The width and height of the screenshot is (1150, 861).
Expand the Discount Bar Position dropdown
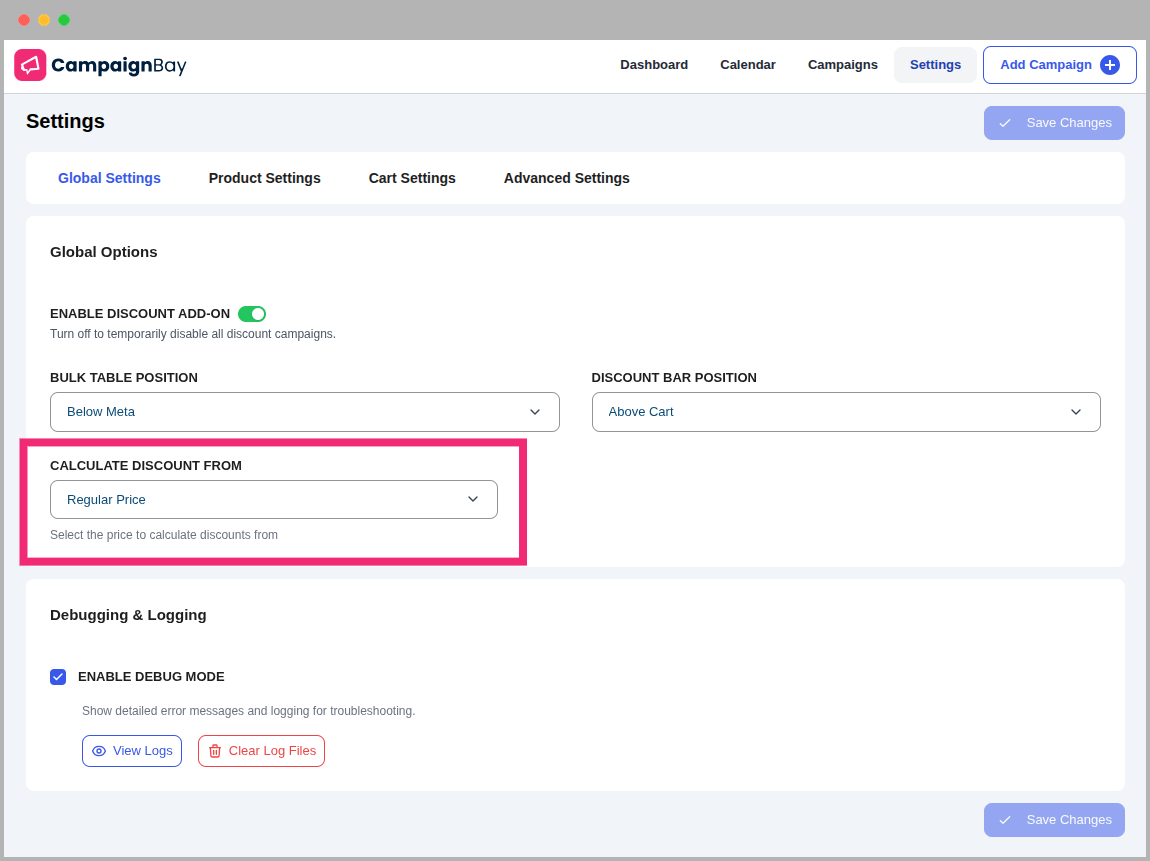point(845,412)
